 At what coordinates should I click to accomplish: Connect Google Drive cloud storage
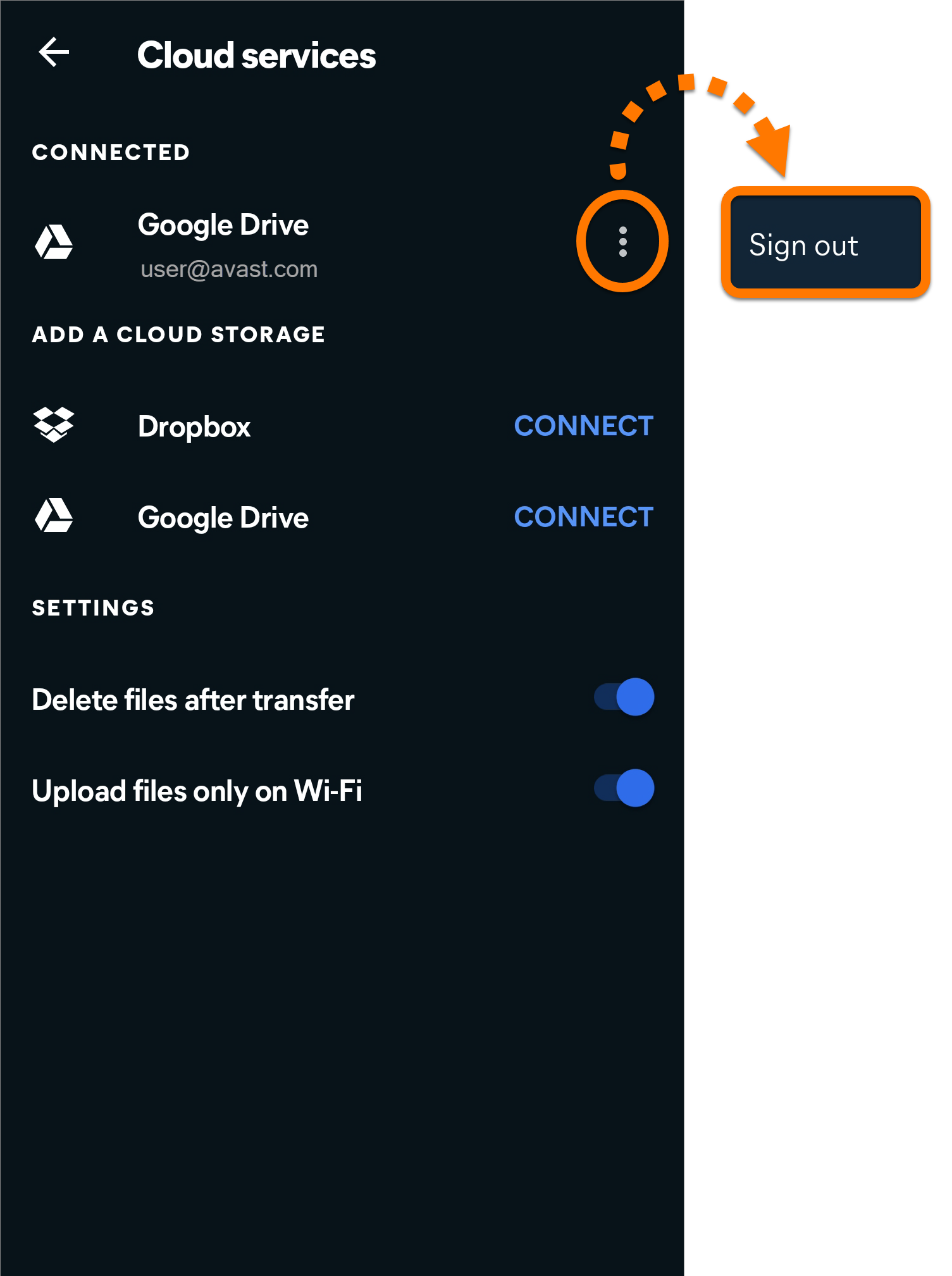tap(583, 517)
